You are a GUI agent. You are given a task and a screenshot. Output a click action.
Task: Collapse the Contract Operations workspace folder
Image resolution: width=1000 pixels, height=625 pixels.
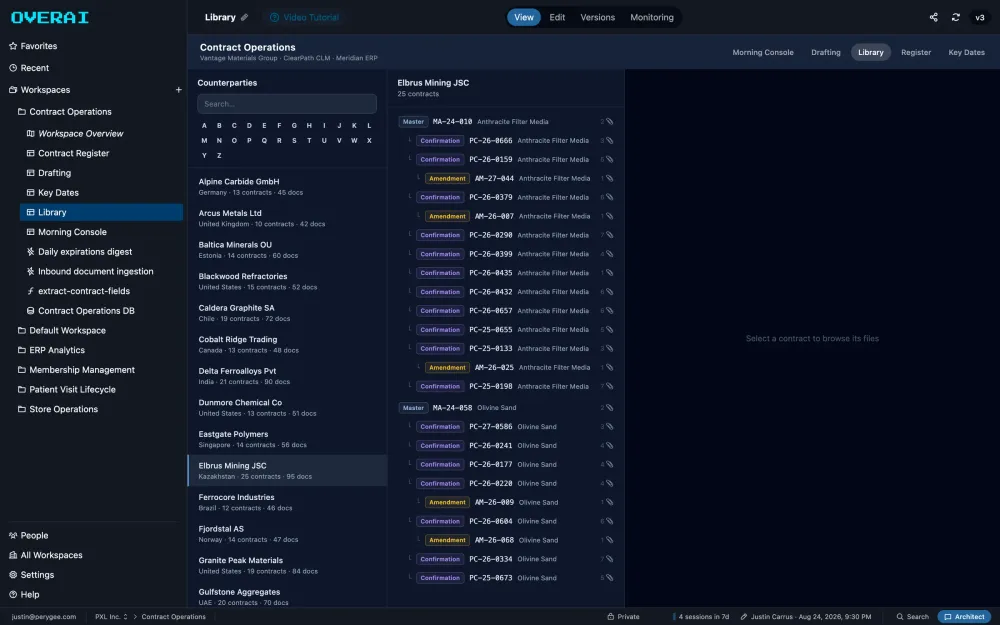(64, 112)
